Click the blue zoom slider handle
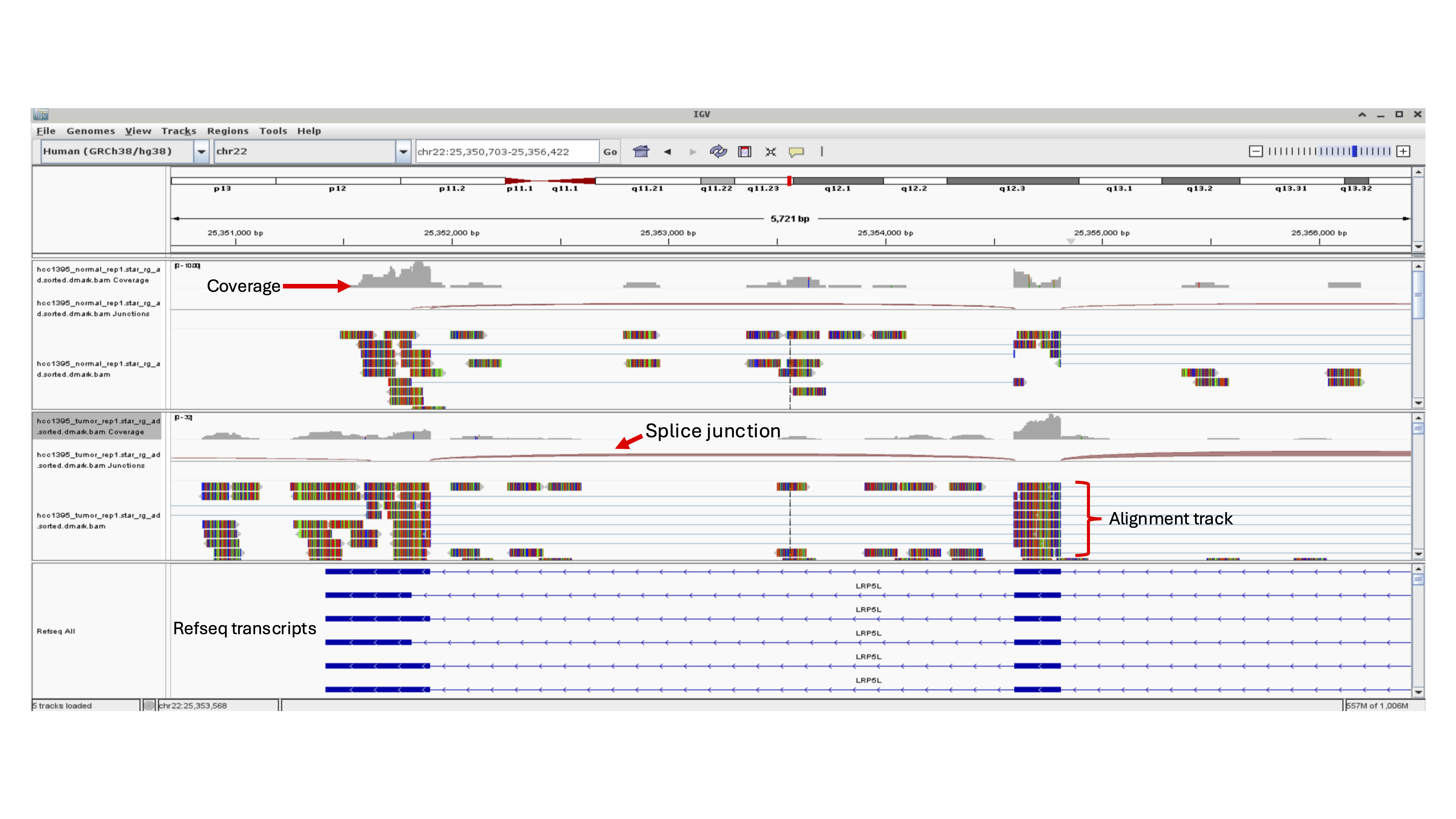1456x819 pixels. [x=1354, y=152]
